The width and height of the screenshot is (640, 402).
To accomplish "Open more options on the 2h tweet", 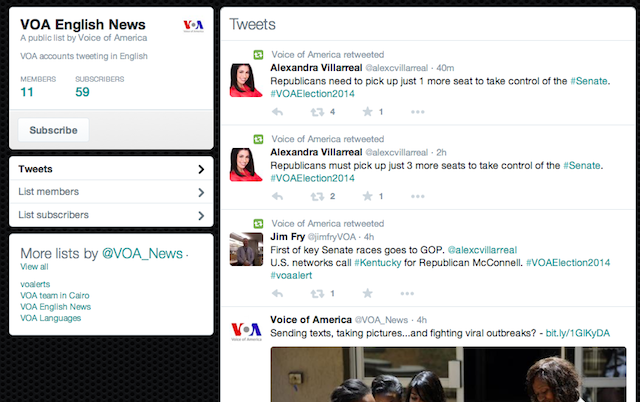I will click(418, 196).
